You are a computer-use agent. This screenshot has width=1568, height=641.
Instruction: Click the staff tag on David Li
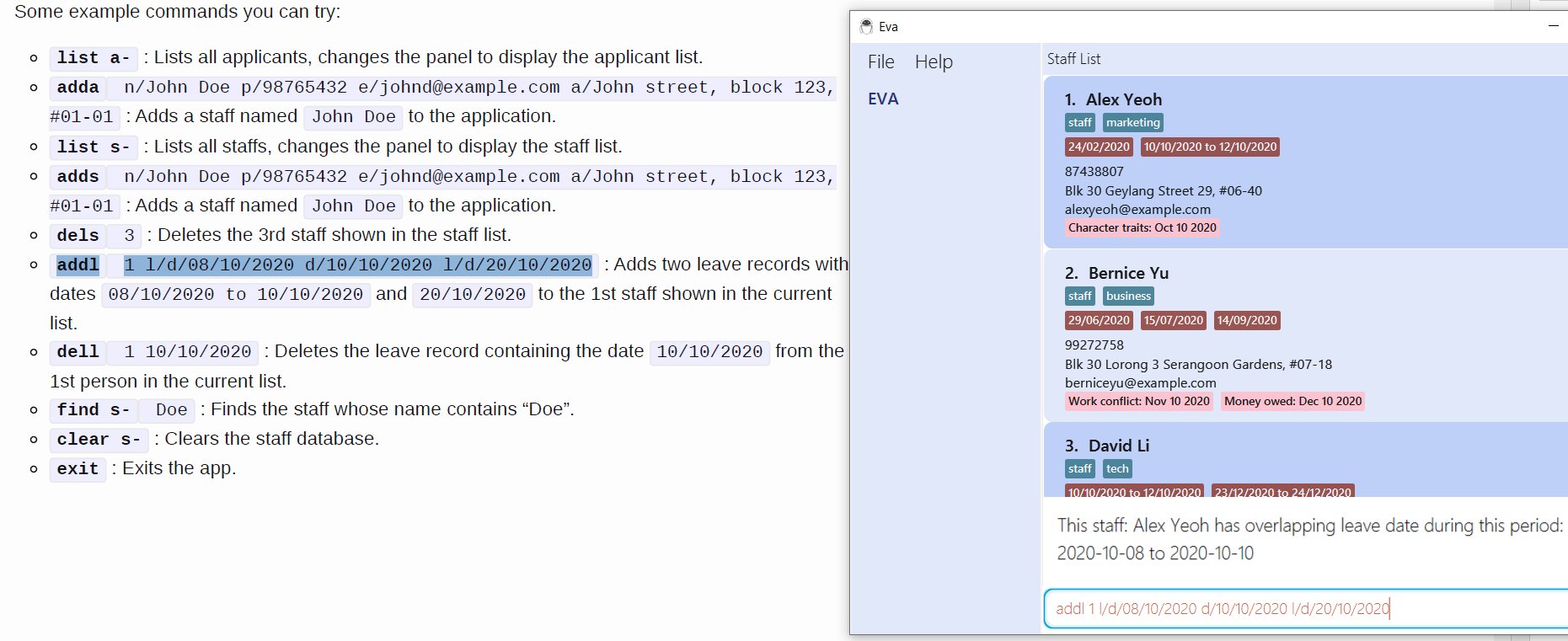click(1080, 469)
